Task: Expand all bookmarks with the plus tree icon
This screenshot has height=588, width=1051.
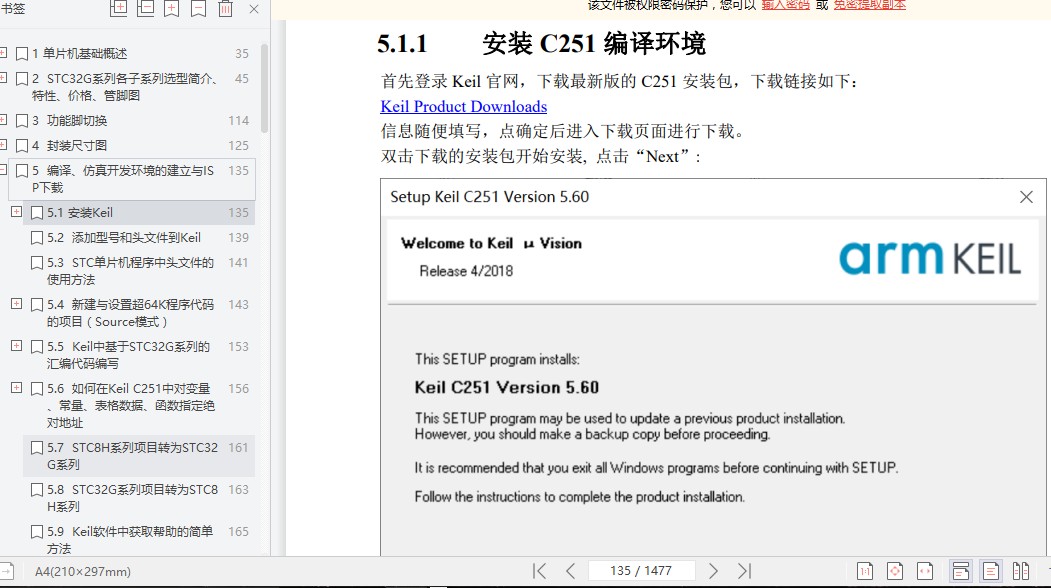Action: (119, 8)
